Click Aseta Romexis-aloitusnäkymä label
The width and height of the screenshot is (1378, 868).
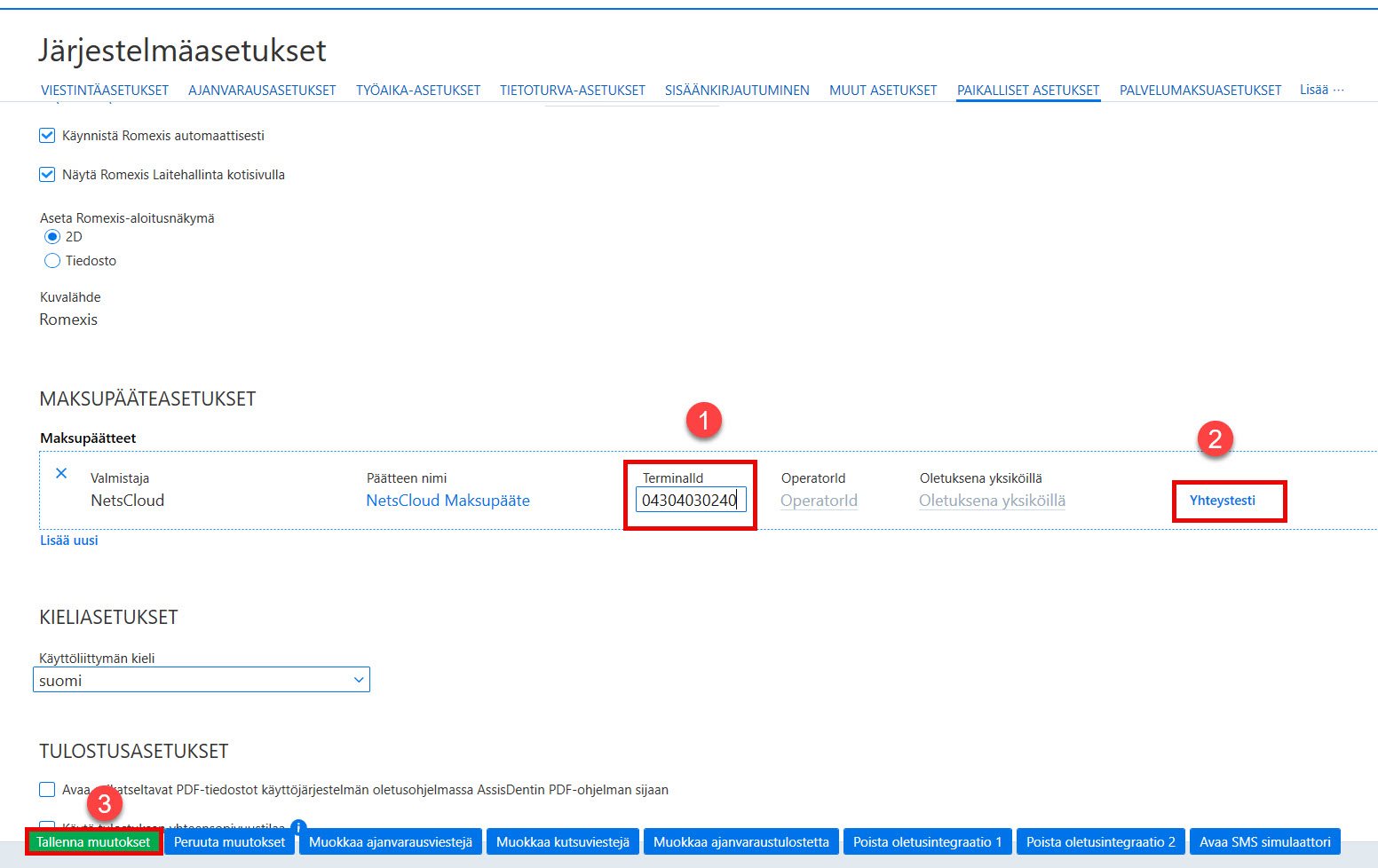pyautogui.click(x=127, y=218)
